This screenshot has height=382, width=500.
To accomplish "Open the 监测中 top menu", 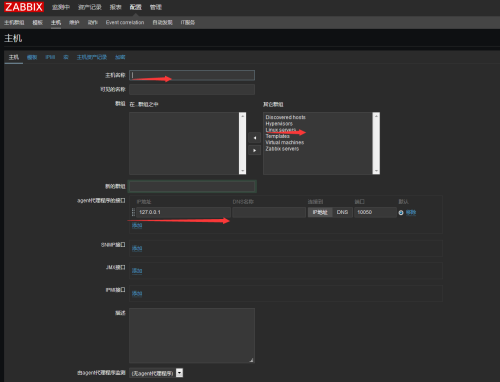I will click(61, 7).
